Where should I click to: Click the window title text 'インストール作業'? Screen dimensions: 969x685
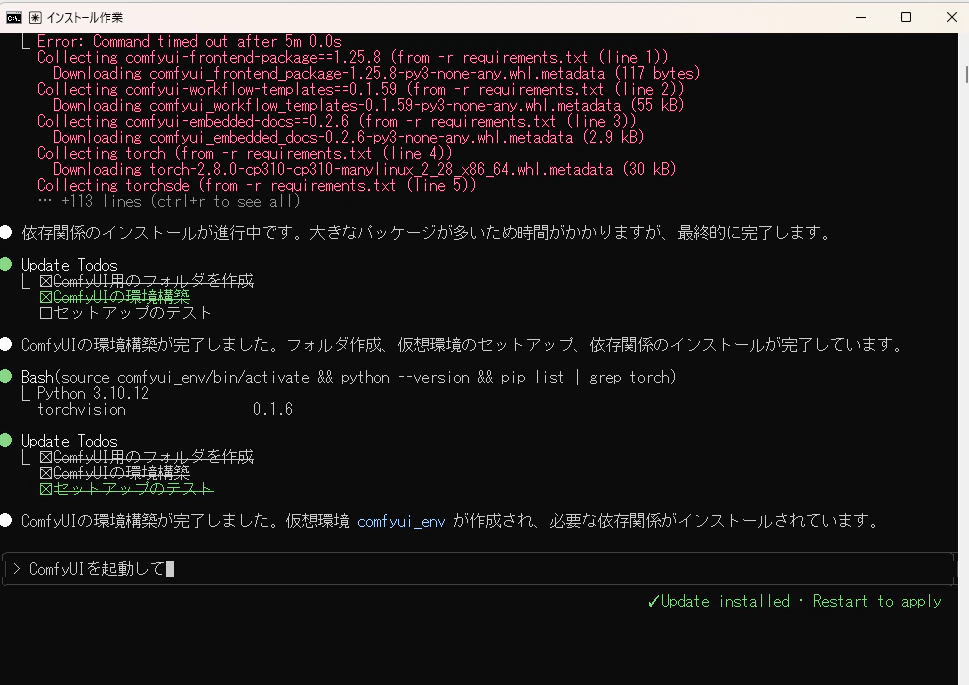pyautogui.click(x=85, y=18)
